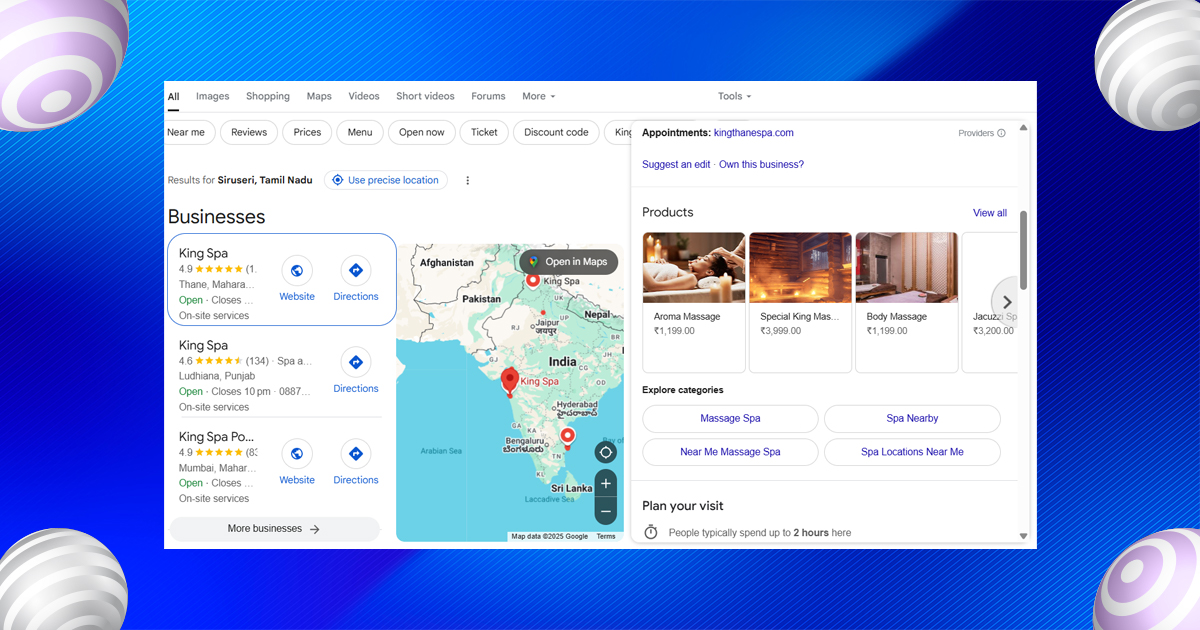This screenshot has height=630, width=1200.
Task: Switch to the Videos tab
Action: pos(364,96)
